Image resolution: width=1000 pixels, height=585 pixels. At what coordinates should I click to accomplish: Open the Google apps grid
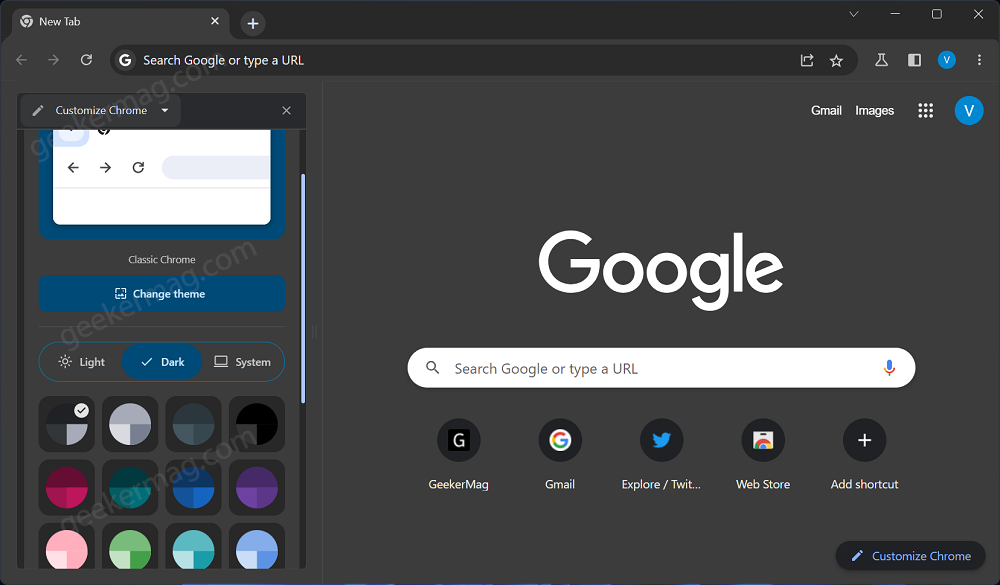coord(925,110)
